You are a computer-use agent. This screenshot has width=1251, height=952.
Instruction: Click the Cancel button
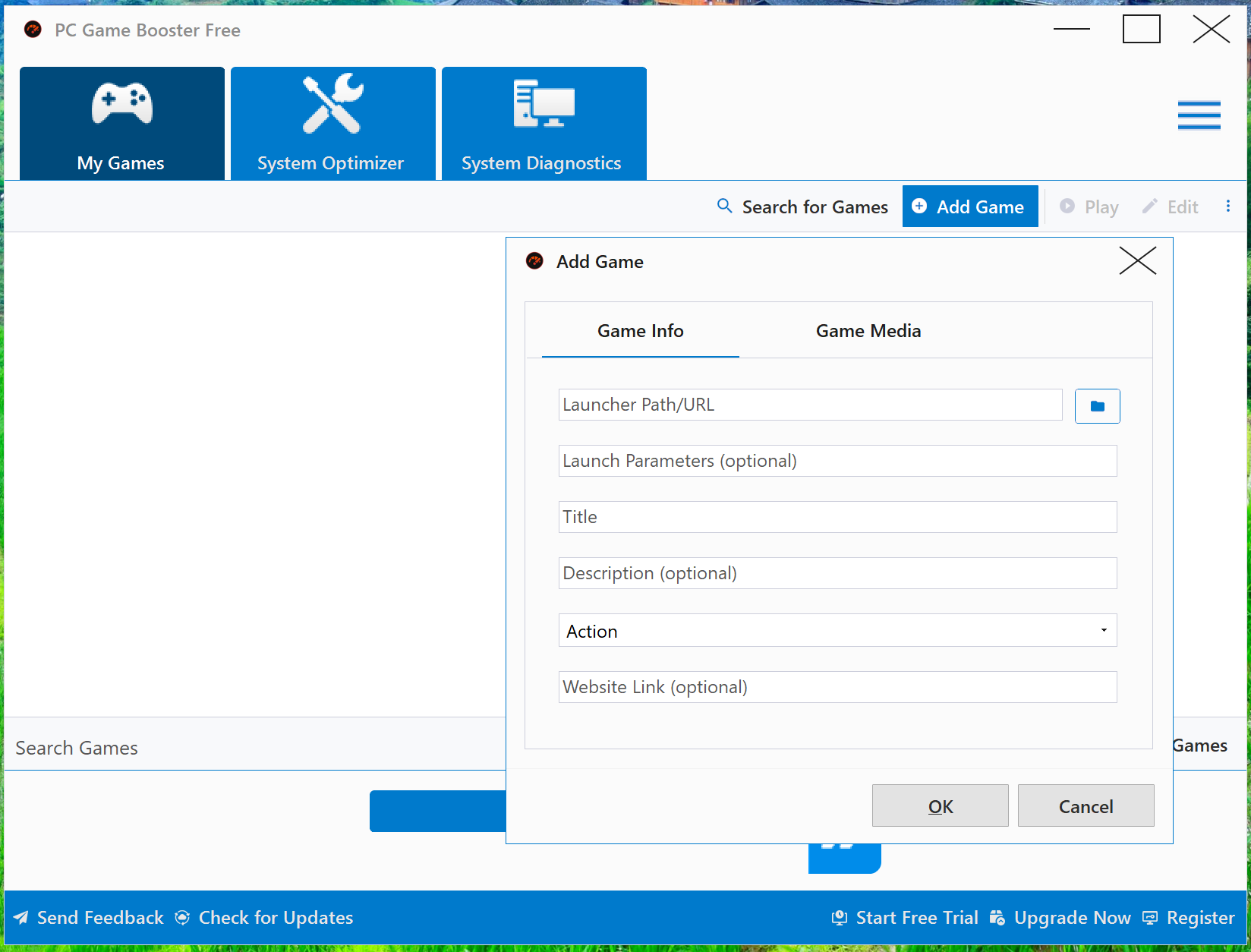coord(1086,805)
